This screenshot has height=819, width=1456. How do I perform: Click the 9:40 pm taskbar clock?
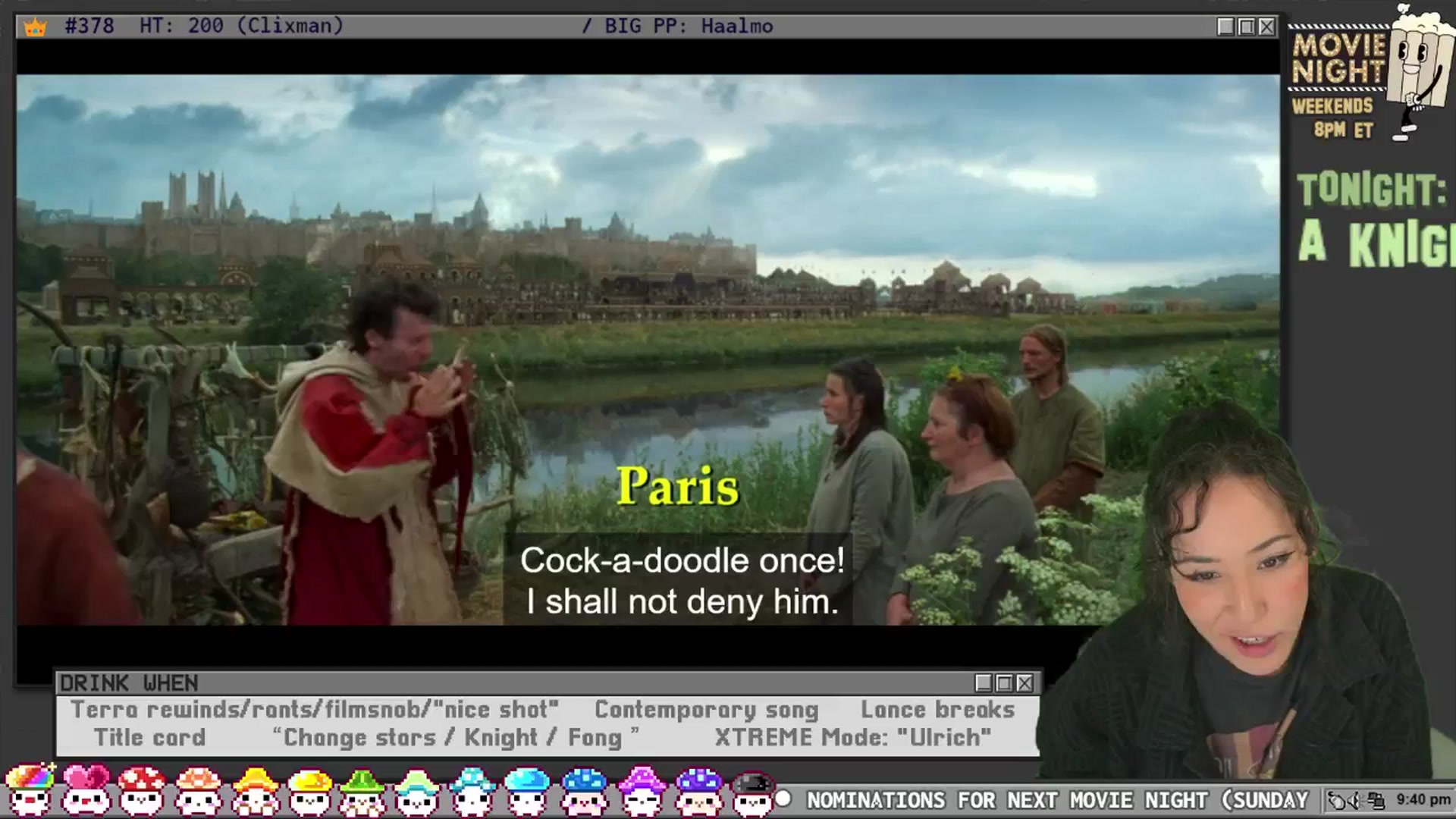pyautogui.click(x=1423, y=799)
